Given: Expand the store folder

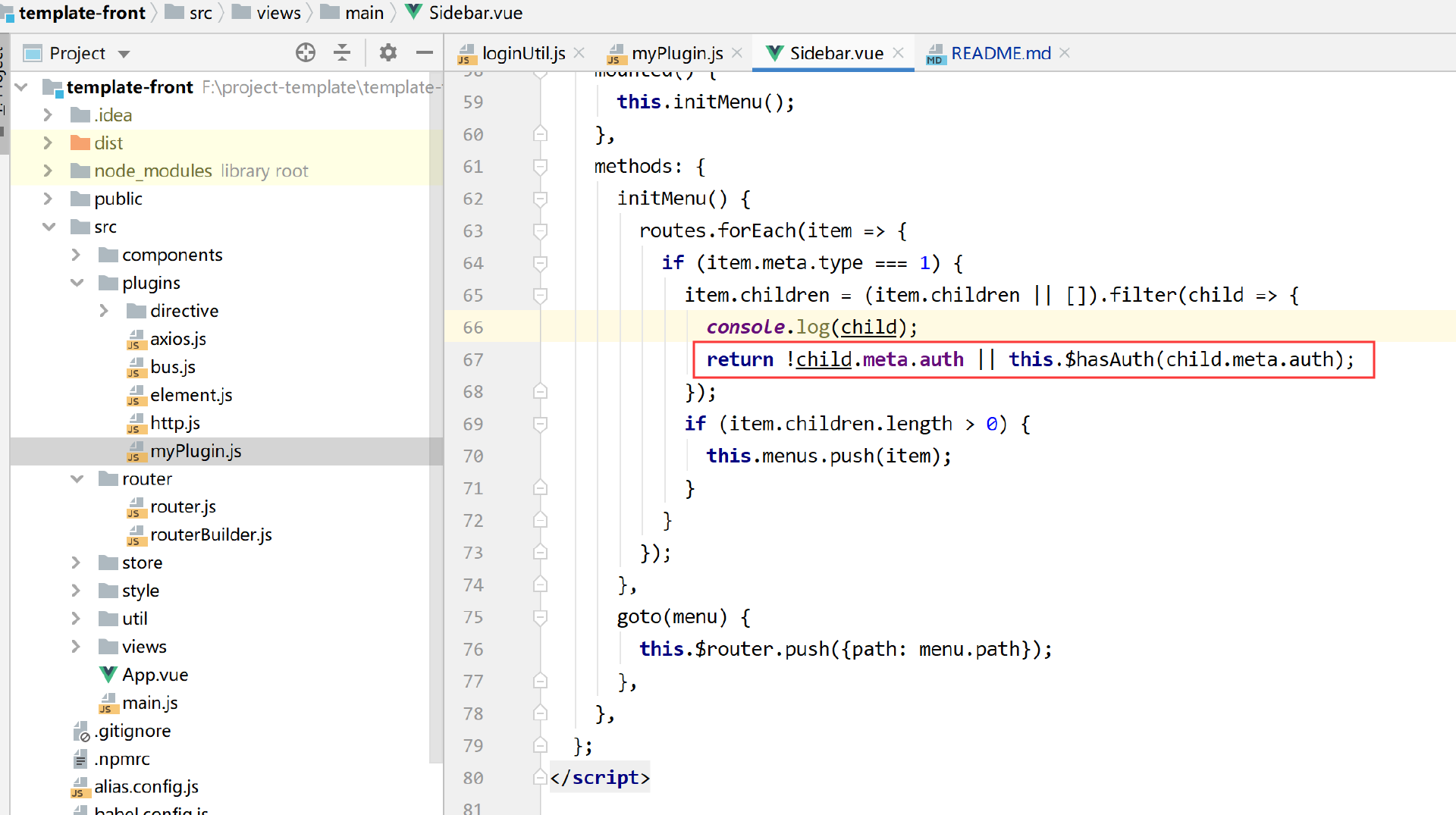Looking at the screenshot, I should (x=77, y=563).
